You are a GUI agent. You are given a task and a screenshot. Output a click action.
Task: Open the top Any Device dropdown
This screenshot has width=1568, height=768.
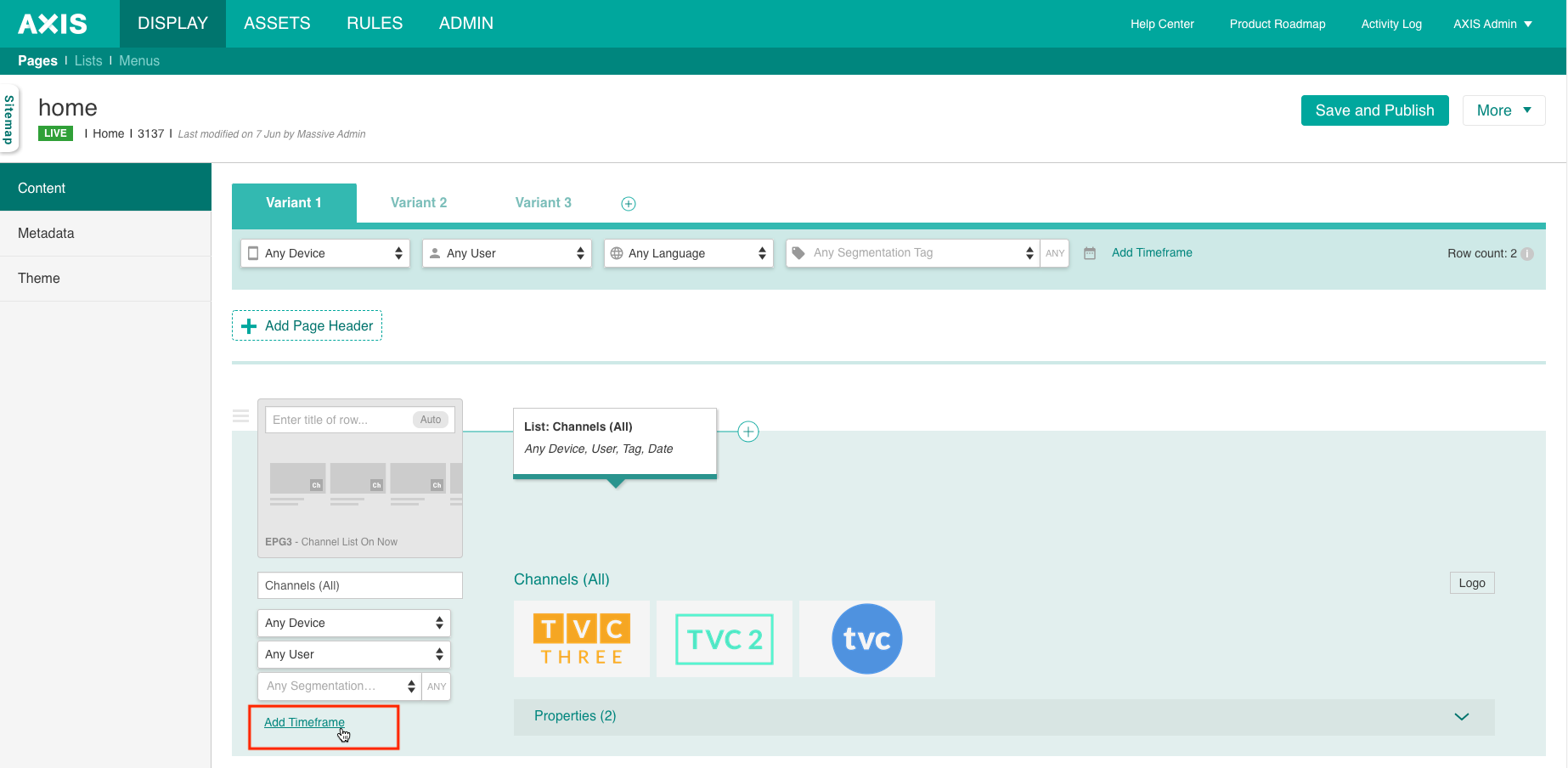(325, 253)
